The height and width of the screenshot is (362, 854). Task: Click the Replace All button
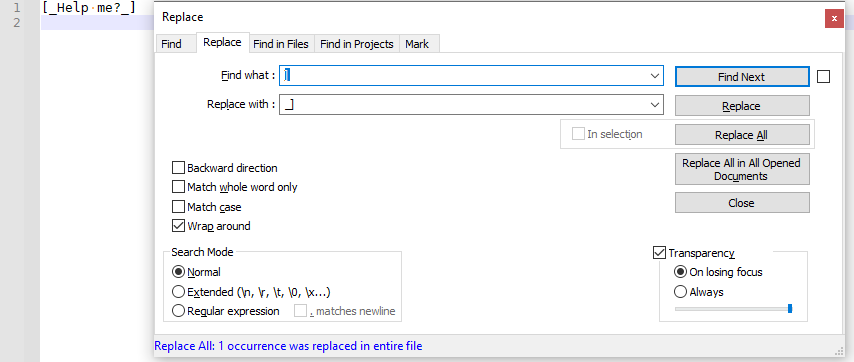click(742, 134)
